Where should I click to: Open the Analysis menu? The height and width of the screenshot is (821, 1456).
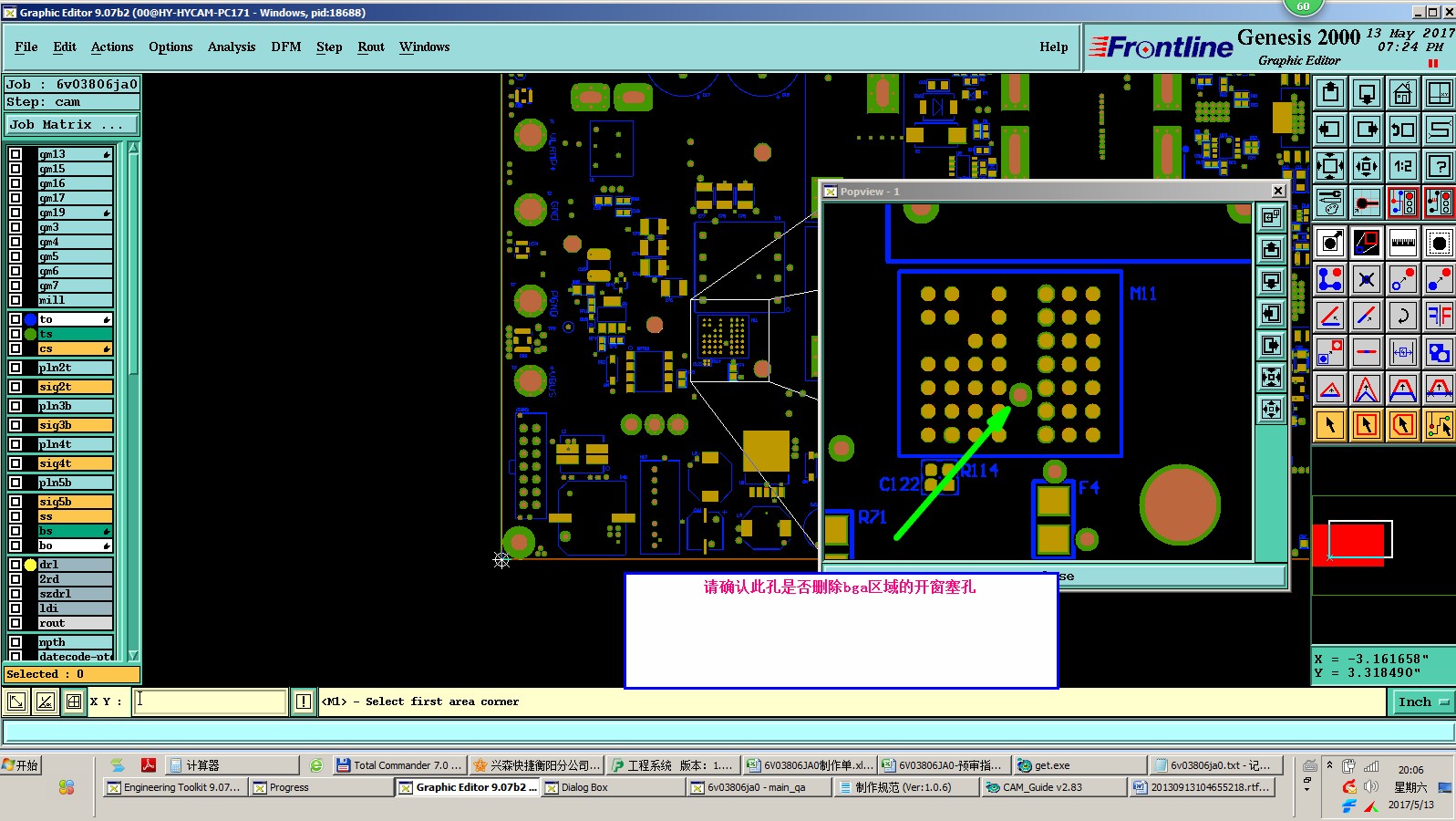coord(232,47)
